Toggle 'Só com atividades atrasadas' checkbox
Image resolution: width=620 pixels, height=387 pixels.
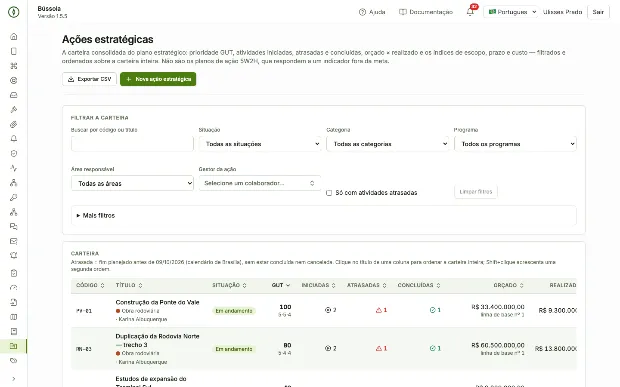pyautogui.click(x=329, y=193)
